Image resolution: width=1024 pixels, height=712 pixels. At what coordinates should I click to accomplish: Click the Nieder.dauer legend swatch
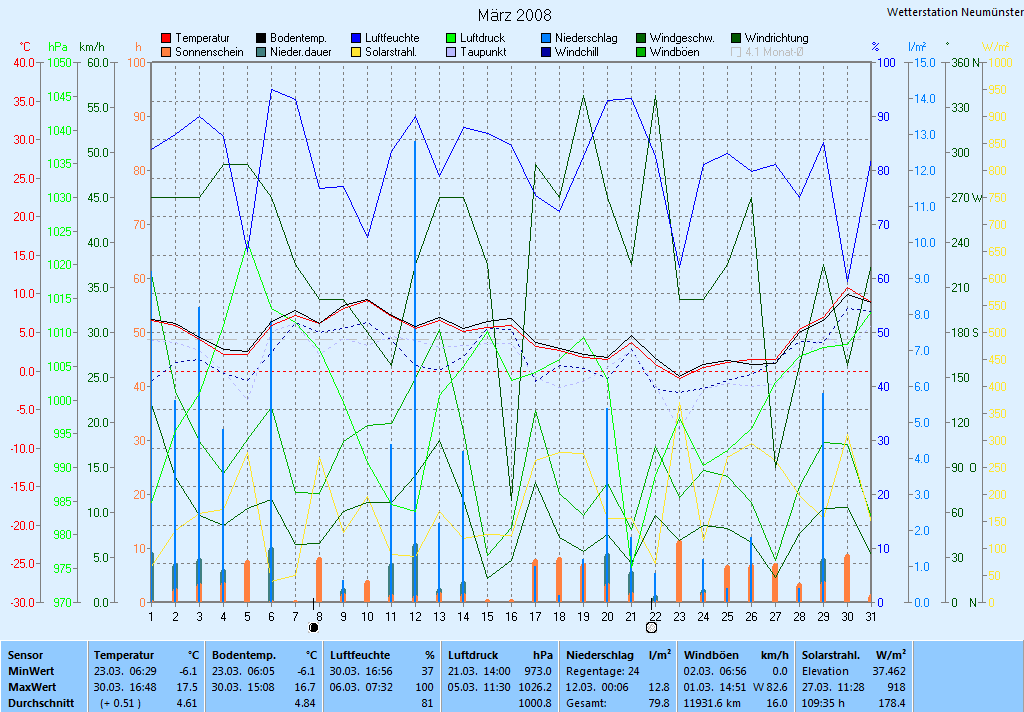point(261,52)
